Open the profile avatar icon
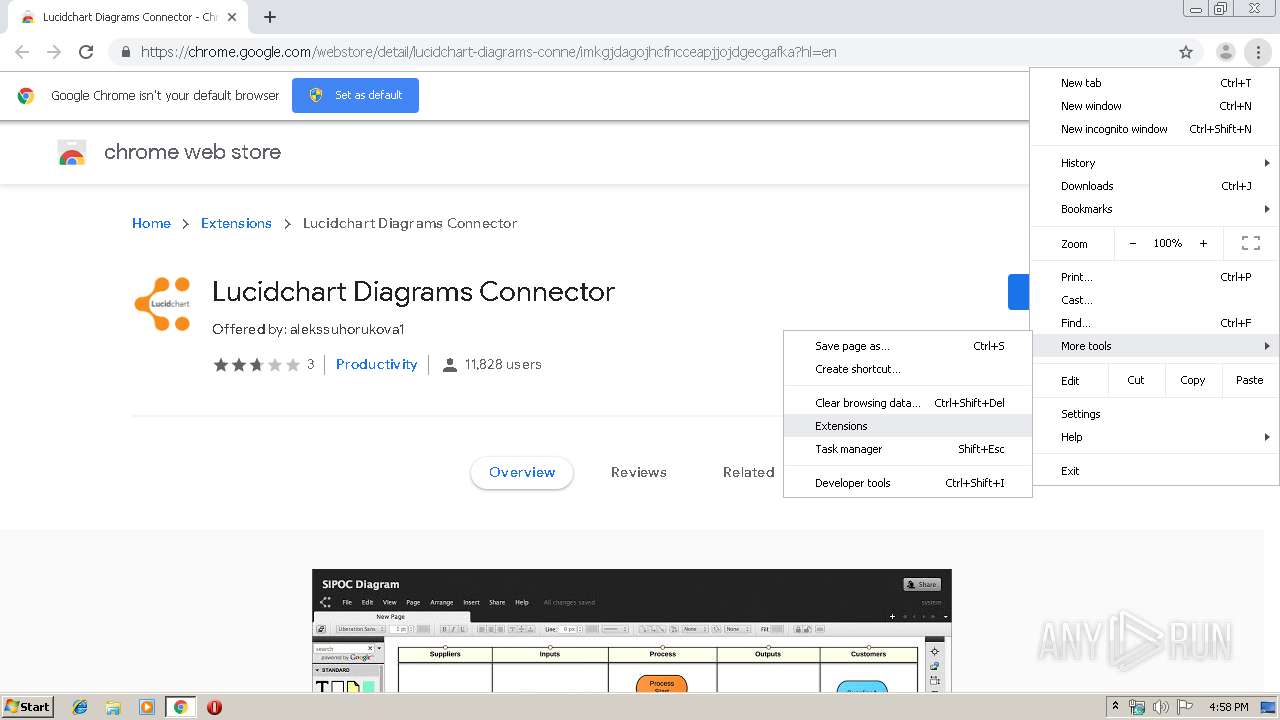This screenshot has width=1280, height=720. pyautogui.click(x=1225, y=52)
